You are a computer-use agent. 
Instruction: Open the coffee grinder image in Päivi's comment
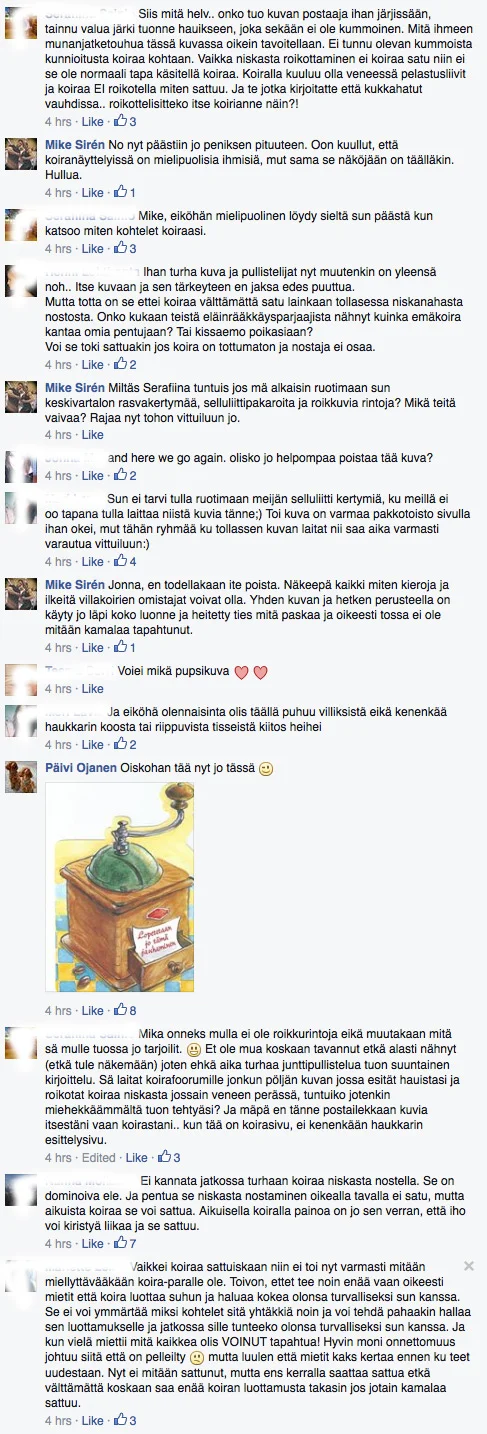pyautogui.click(x=120, y=887)
